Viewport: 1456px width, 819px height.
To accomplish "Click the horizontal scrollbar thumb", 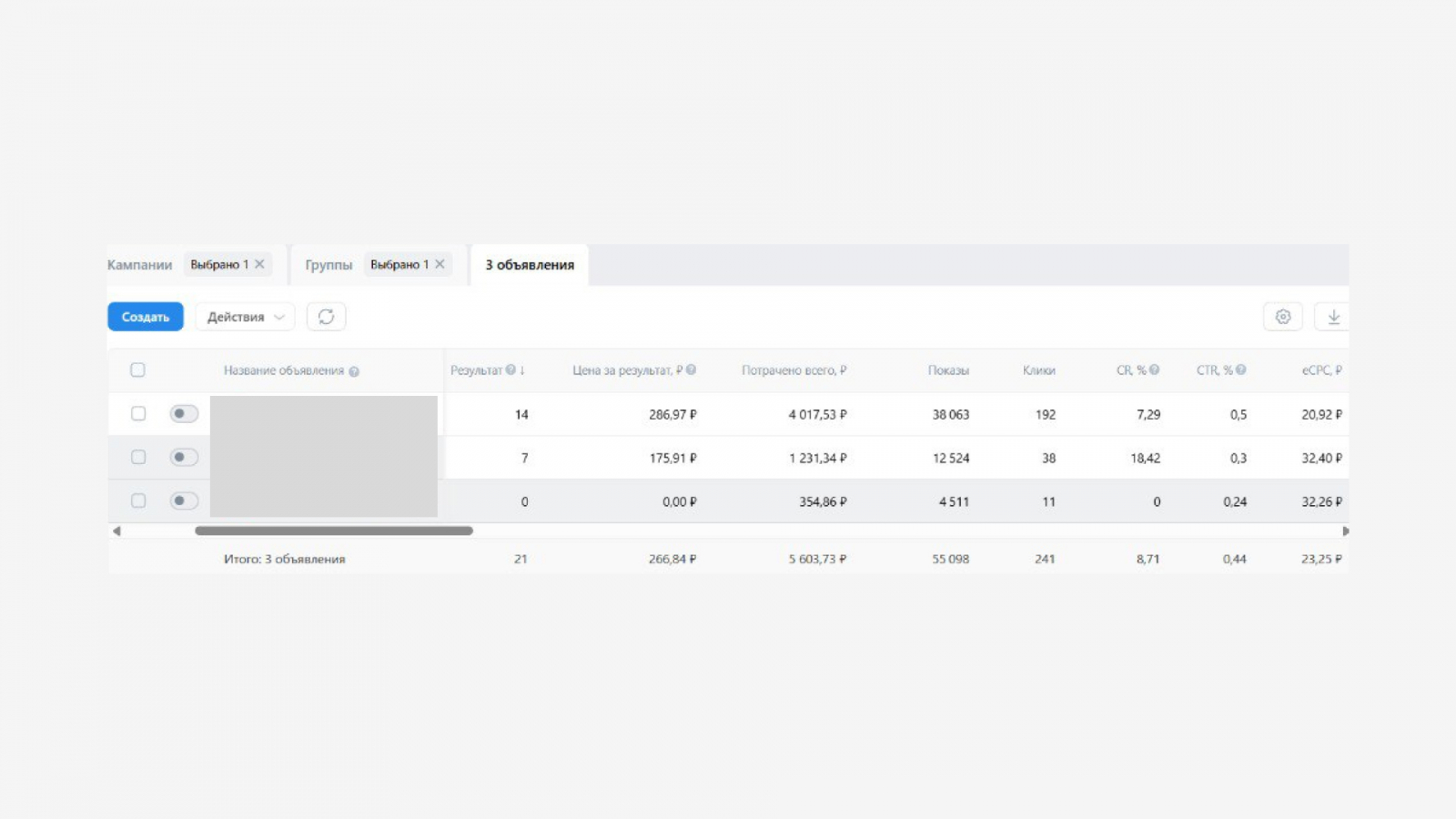I will coord(334,531).
